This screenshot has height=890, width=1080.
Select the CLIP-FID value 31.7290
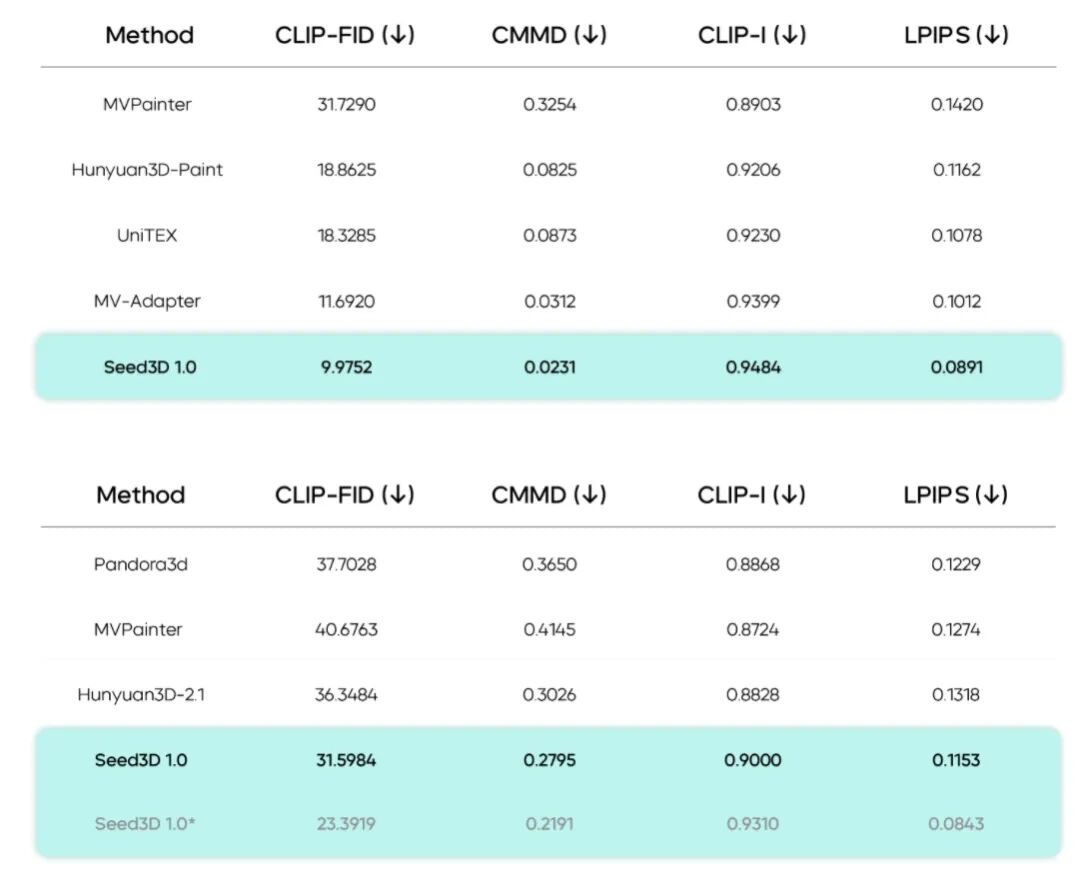tap(346, 104)
